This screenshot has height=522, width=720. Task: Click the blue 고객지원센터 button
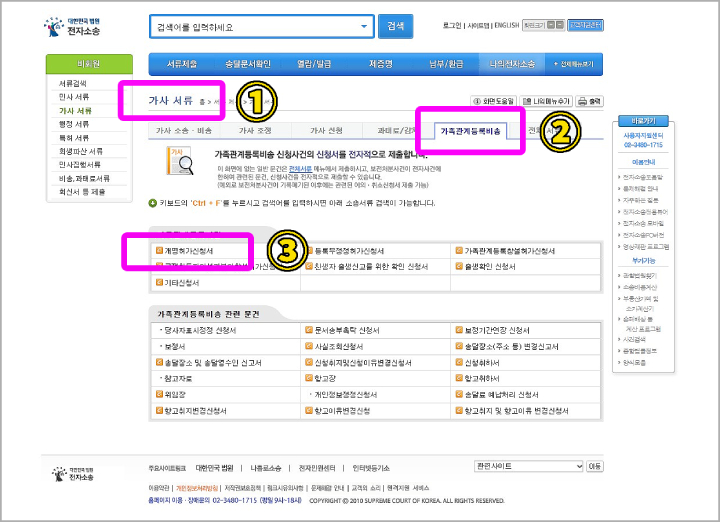tap(585, 25)
